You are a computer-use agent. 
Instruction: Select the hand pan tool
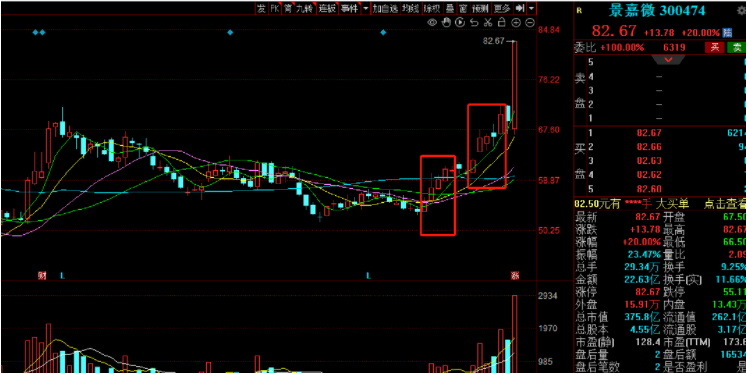(x=446, y=22)
